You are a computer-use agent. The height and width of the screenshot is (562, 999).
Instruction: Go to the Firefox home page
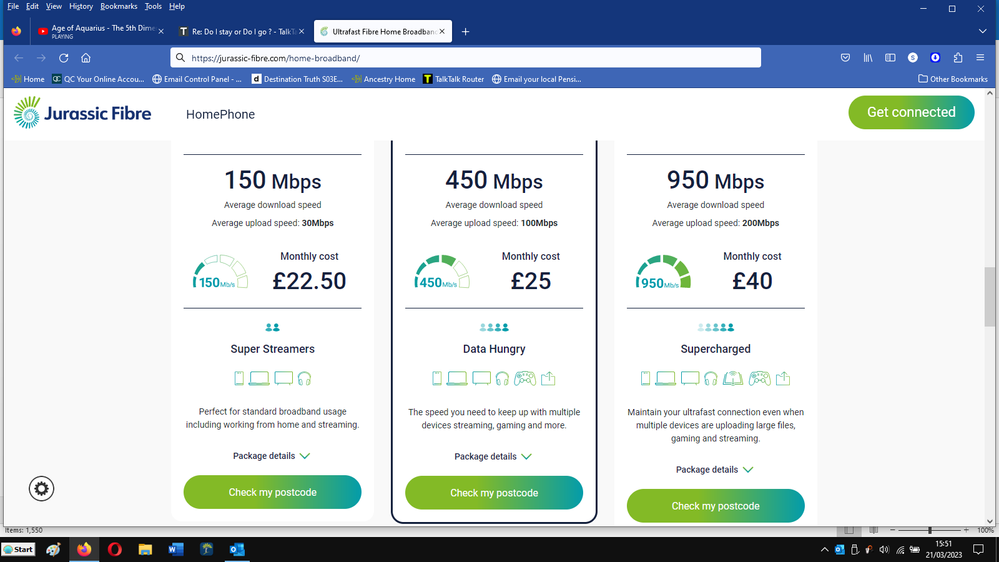[85, 58]
